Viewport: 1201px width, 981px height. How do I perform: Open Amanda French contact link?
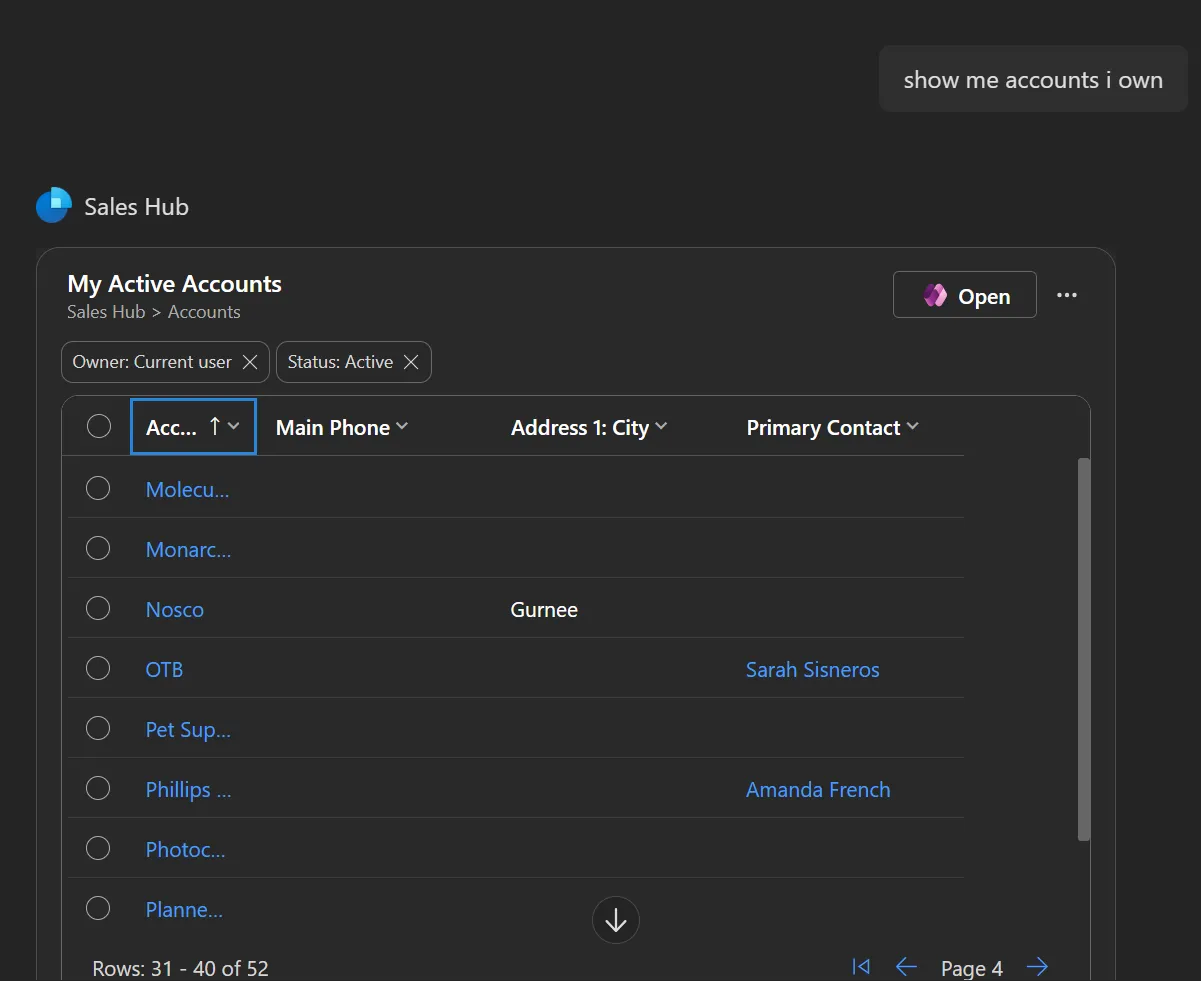coord(818,790)
